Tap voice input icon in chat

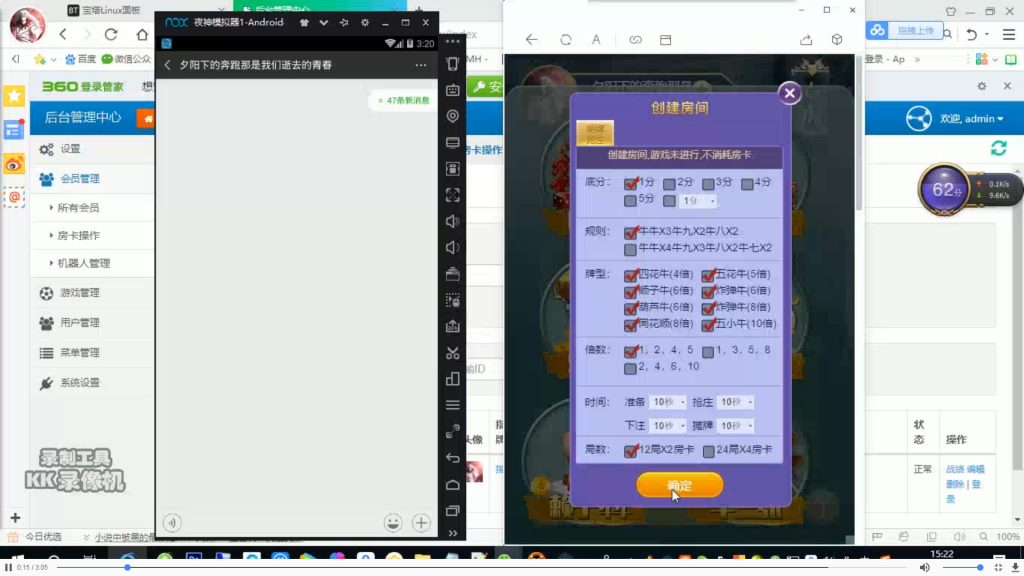click(x=172, y=522)
